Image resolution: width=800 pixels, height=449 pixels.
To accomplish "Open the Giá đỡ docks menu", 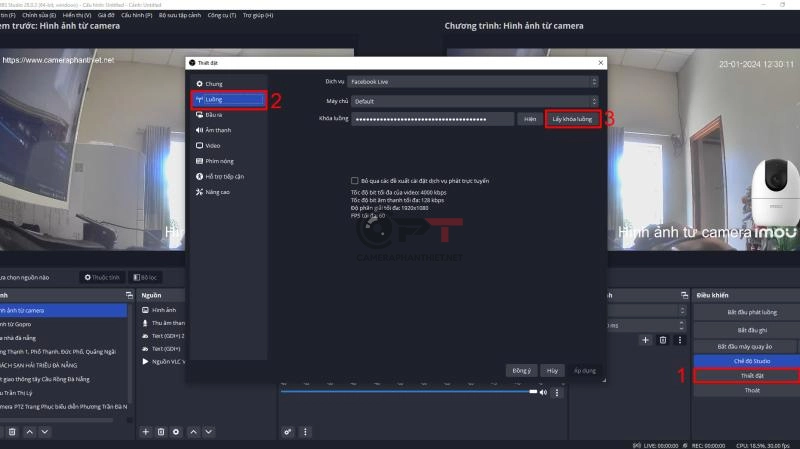I will (106, 15).
